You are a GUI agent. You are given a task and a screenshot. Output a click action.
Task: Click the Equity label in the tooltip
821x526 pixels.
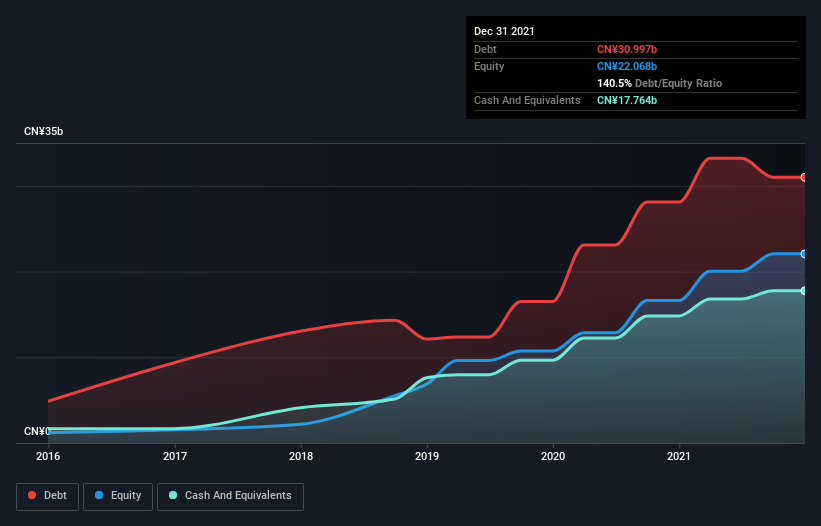[x=489, y=66]
